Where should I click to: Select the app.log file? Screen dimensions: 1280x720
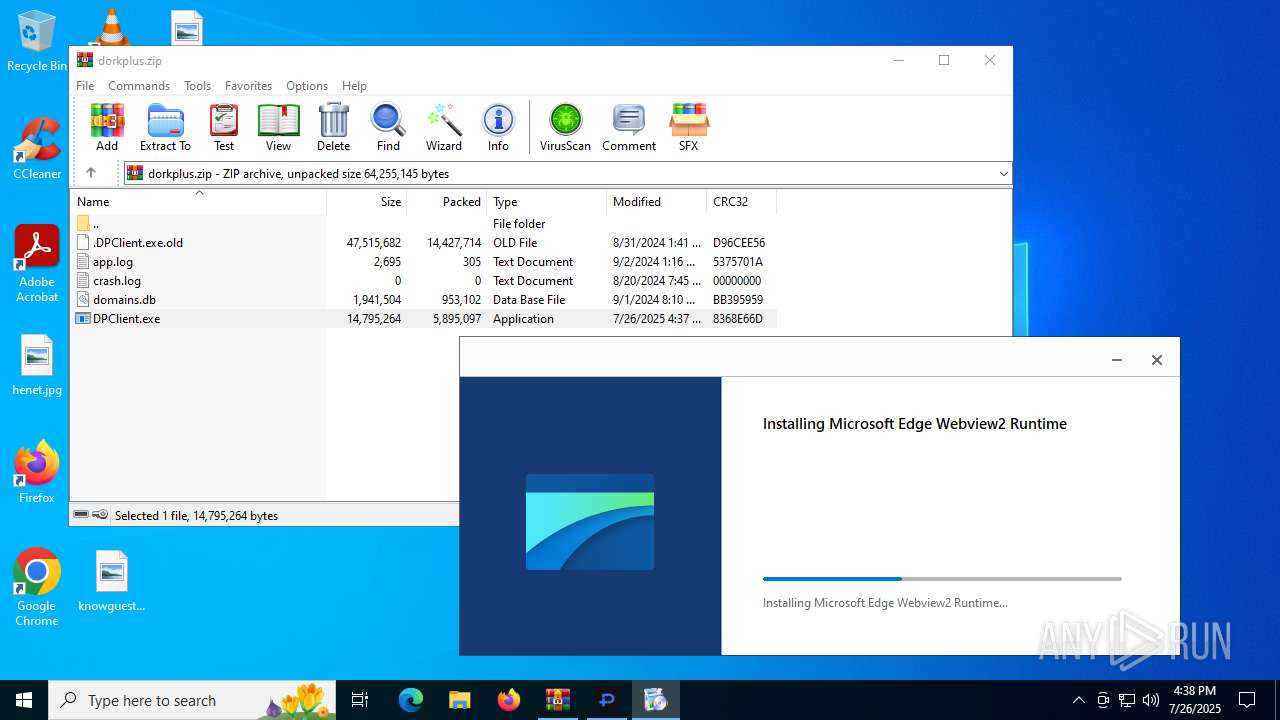pyautogui.click(x=423, y=262)
